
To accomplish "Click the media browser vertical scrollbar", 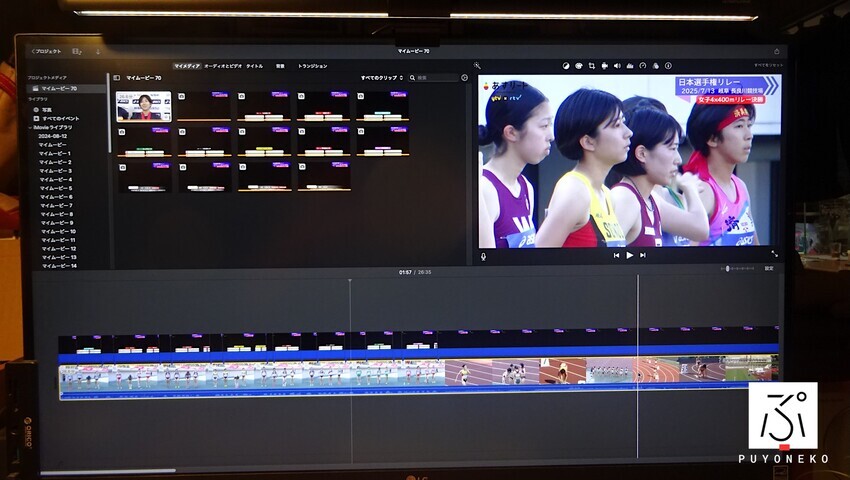I will coord(470,174).
